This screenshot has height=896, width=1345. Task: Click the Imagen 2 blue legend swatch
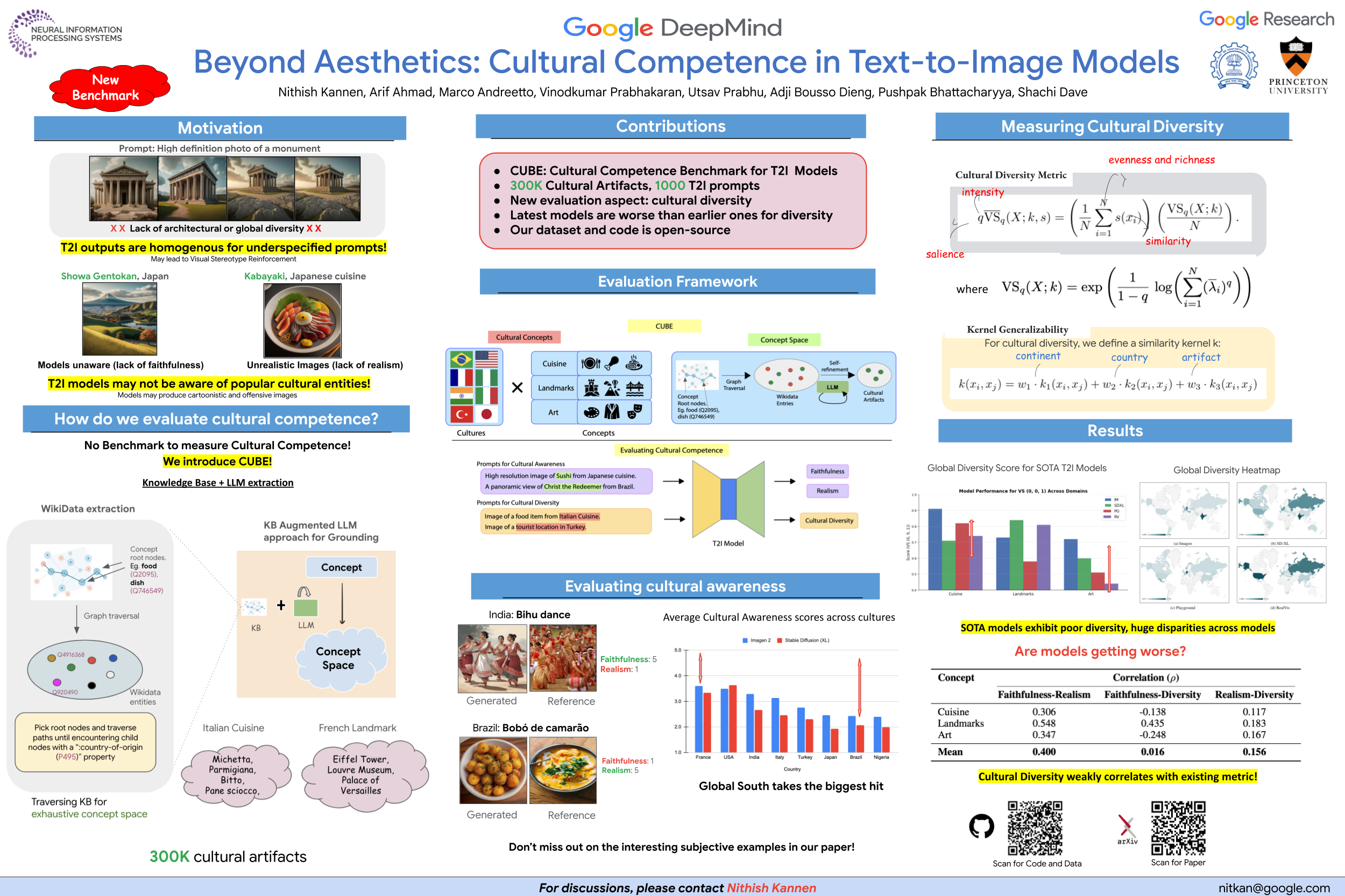coord(745,641)
